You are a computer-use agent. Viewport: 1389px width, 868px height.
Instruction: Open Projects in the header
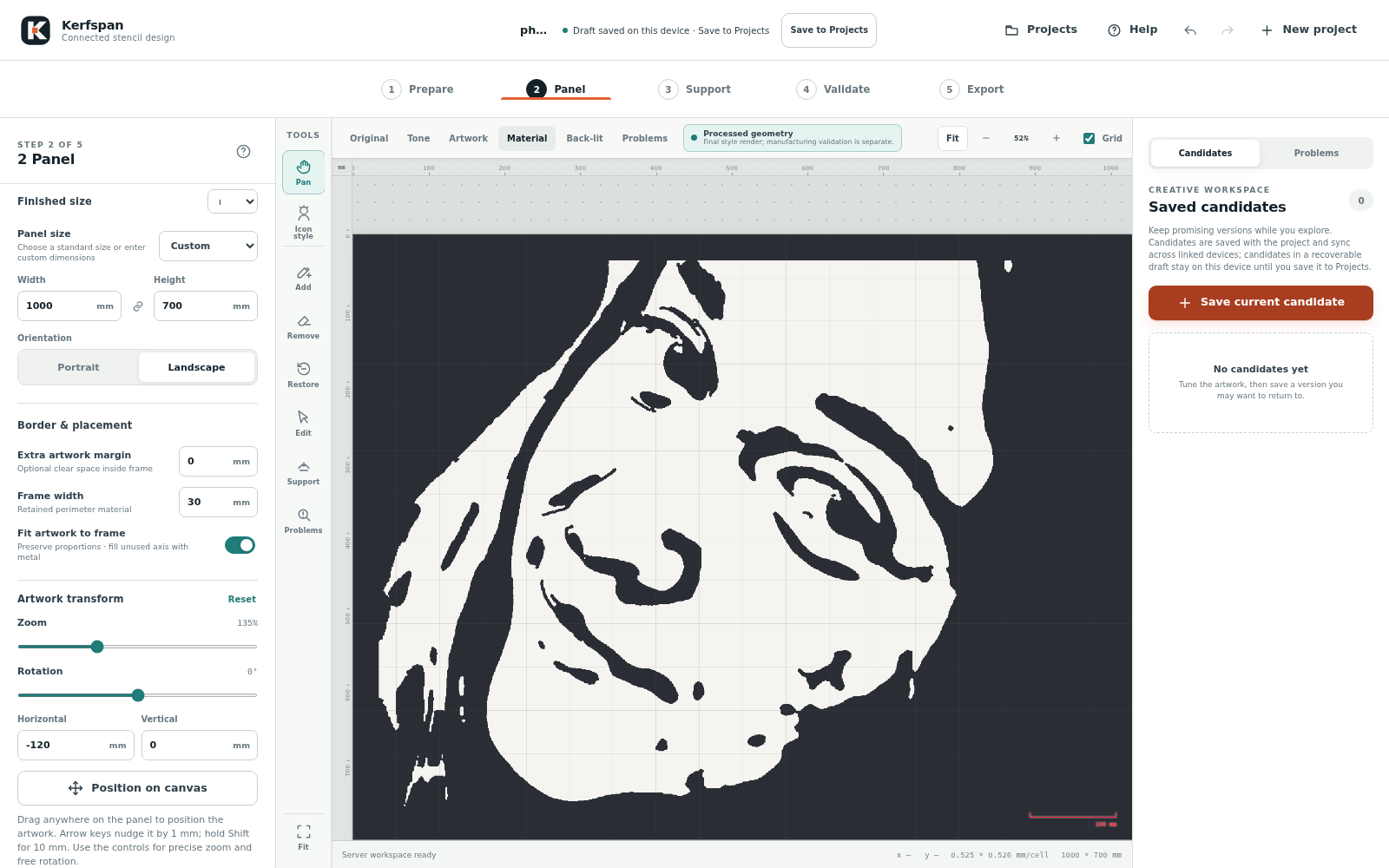pyautogui.click(x=1041, y=30)
